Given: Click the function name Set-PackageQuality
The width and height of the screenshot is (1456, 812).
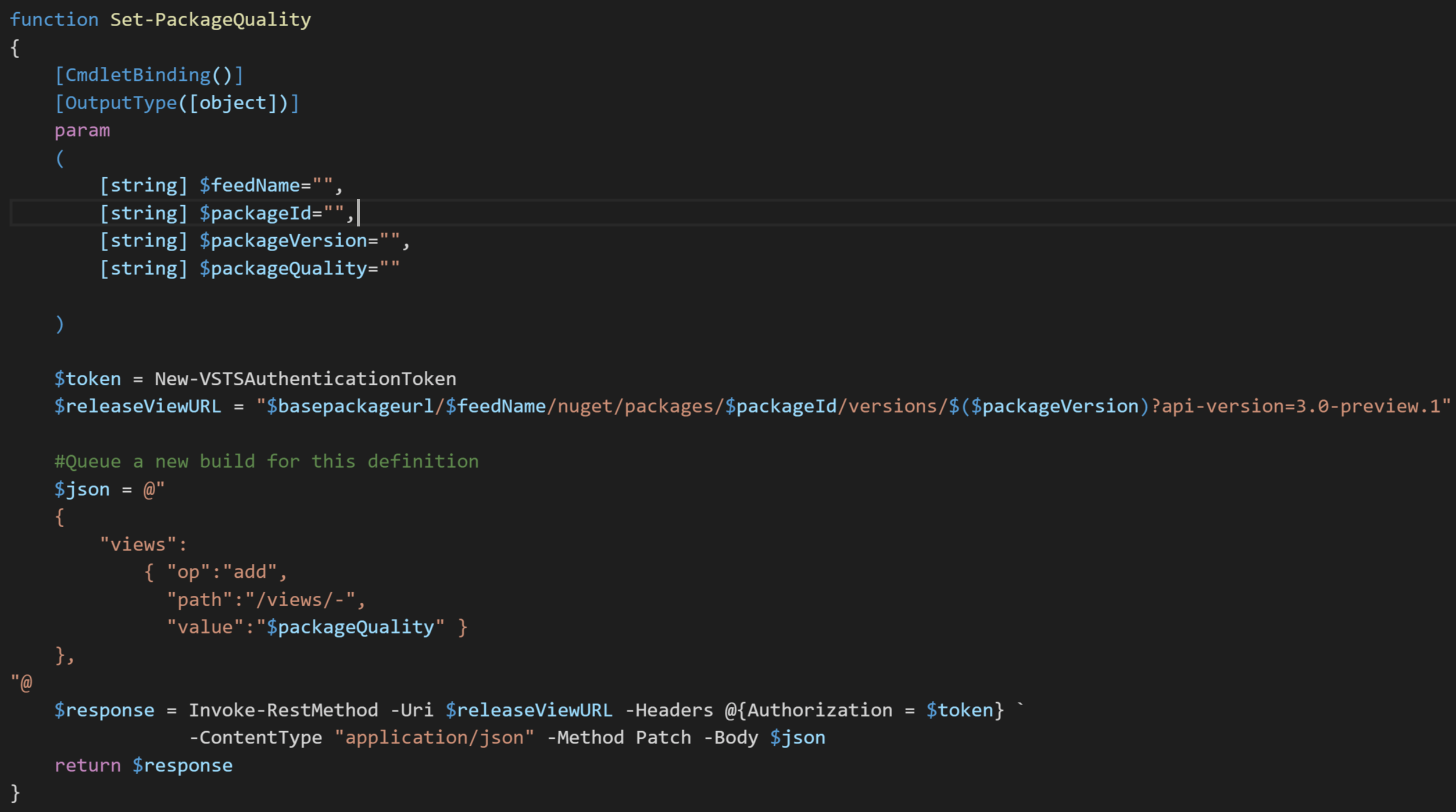Looking at the screenshot, I should (210, 20).
